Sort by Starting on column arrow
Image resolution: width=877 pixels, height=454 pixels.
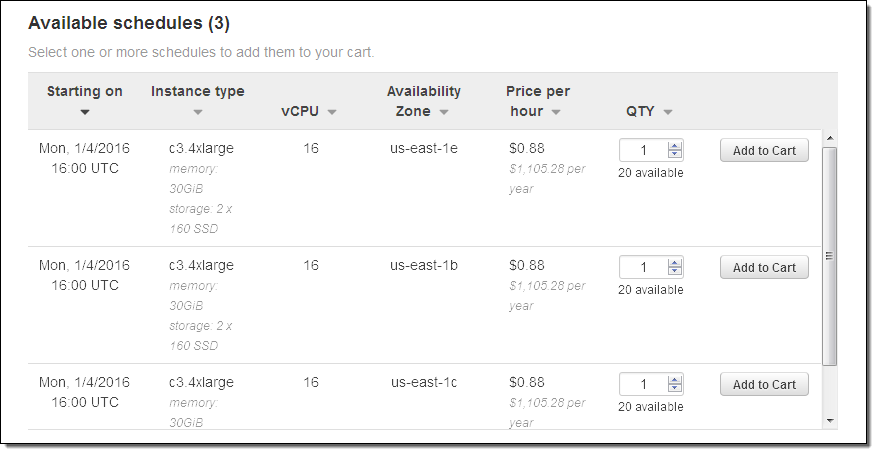[x=85, y=112]
